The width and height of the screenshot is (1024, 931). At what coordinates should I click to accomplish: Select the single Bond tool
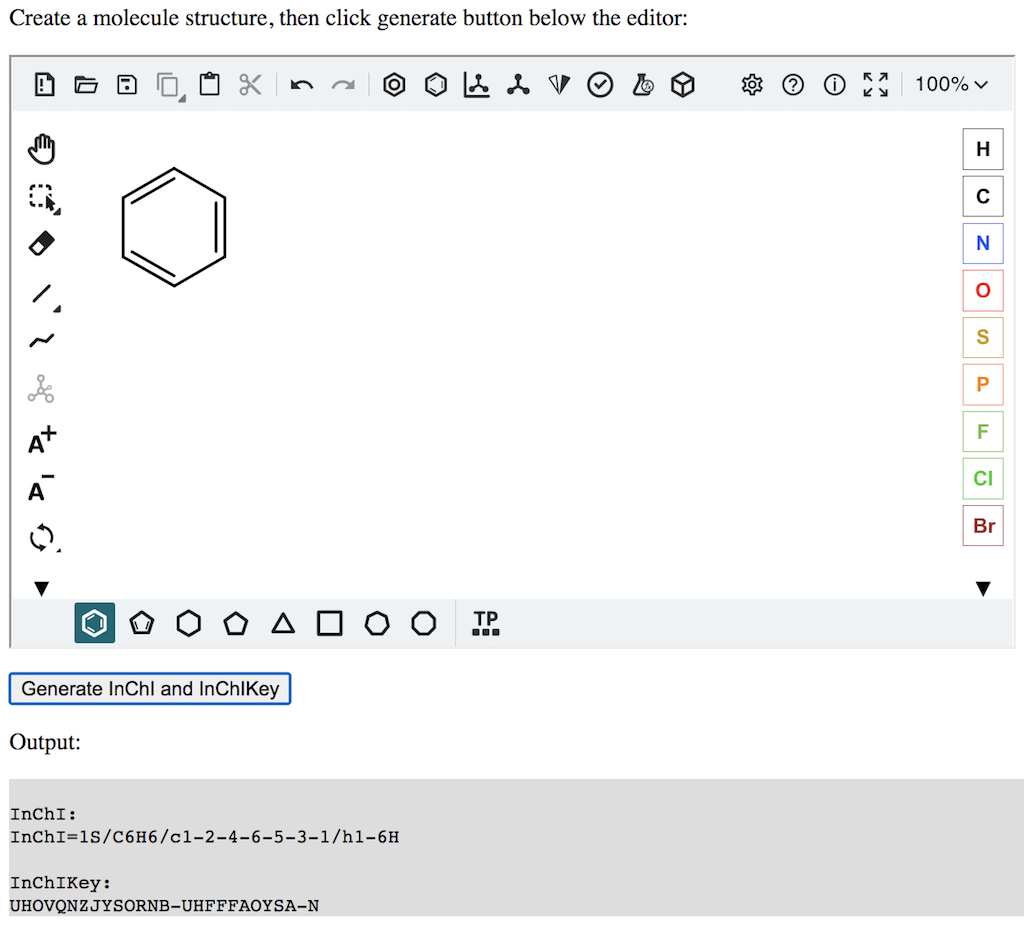click(x=41, y=293)
